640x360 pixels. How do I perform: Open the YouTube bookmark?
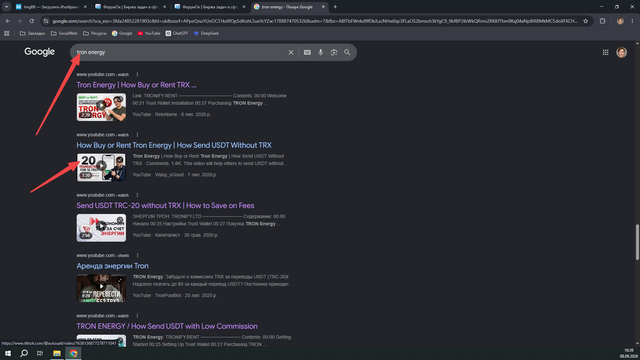(149, 33)
